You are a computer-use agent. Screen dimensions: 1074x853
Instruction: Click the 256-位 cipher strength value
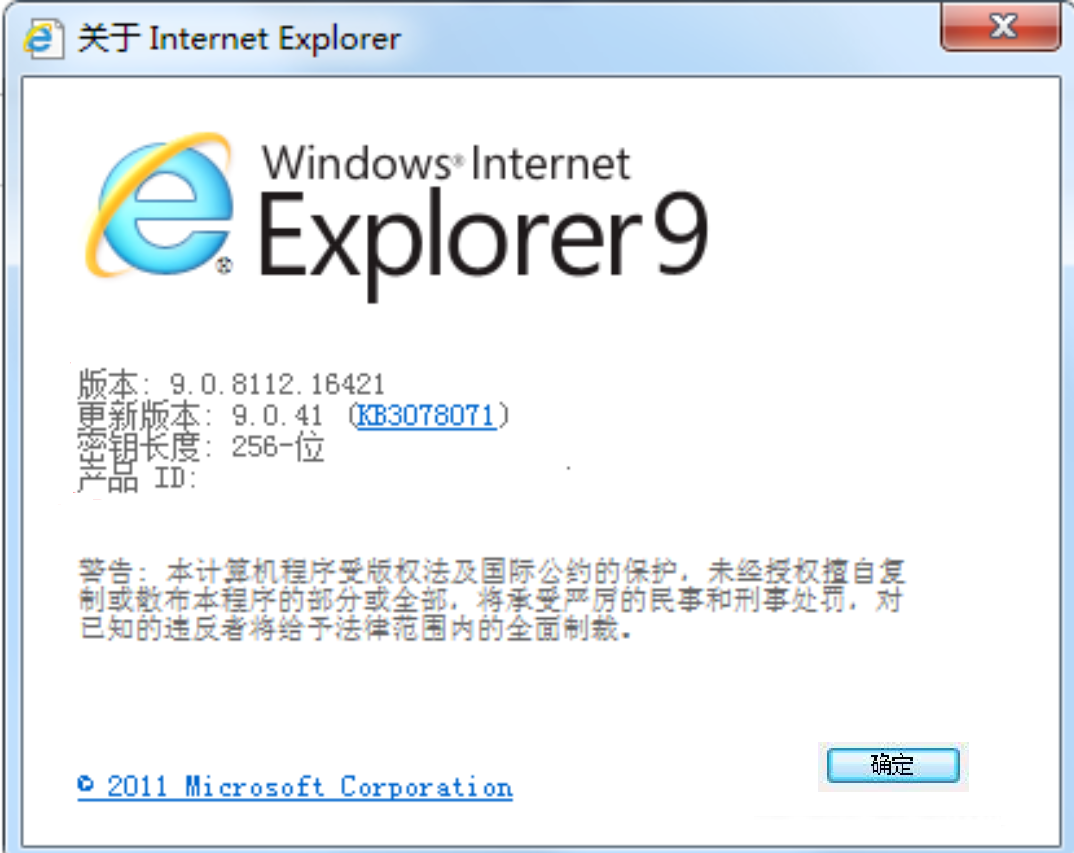point(277,447)
